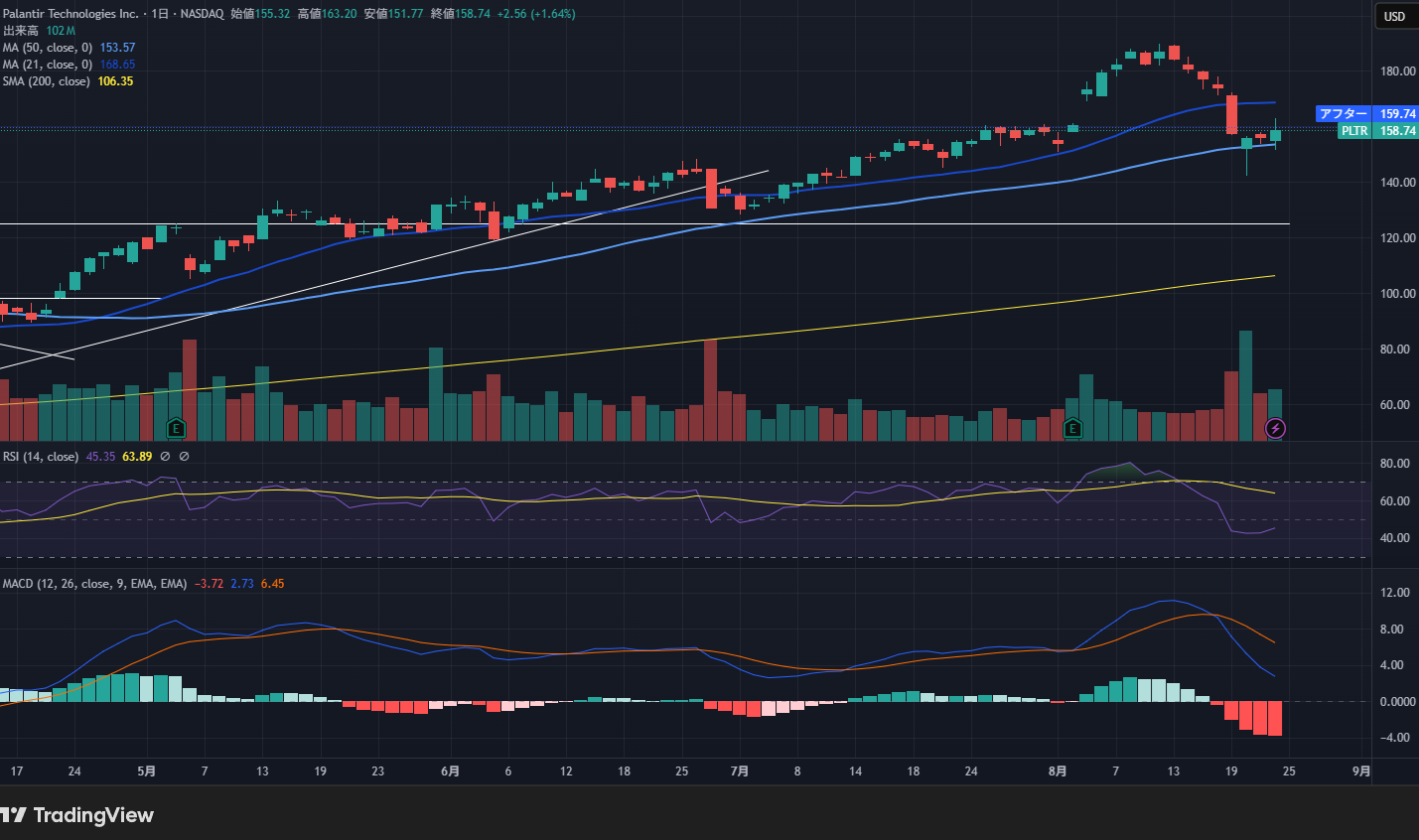Screen dimensions: 1419x840
Task: Click the SMA 200 value 106.35
Action: click(x=115, y=81)
